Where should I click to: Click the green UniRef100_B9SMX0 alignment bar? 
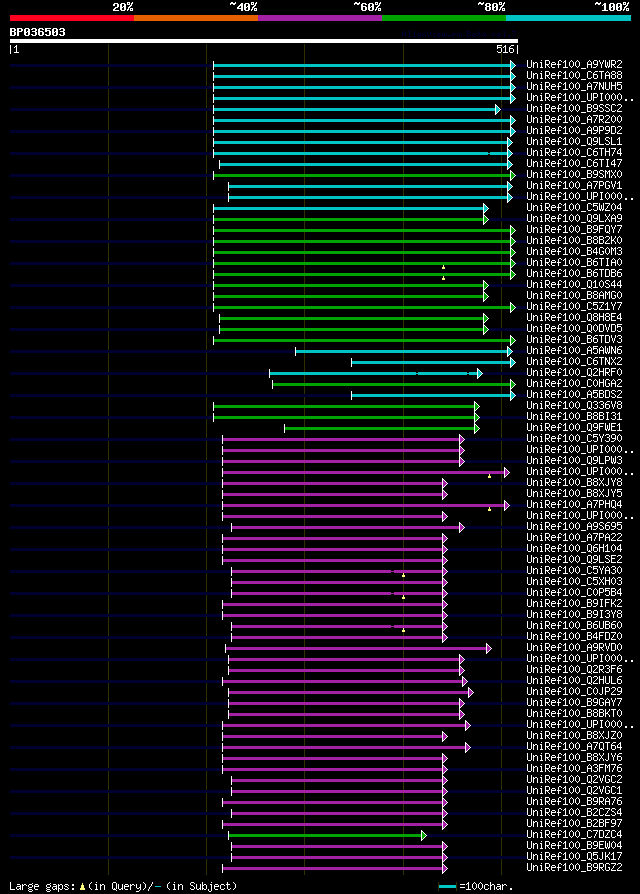(365, 175)
